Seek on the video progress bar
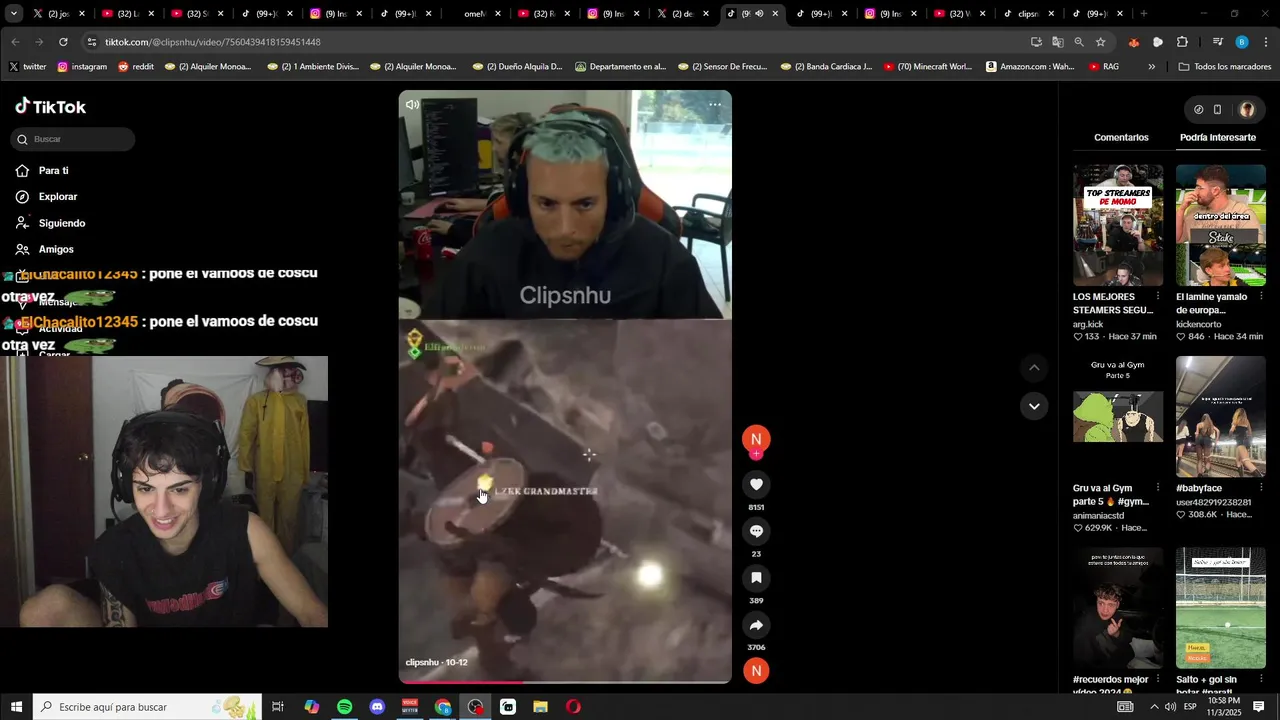 tap(565, 682)
